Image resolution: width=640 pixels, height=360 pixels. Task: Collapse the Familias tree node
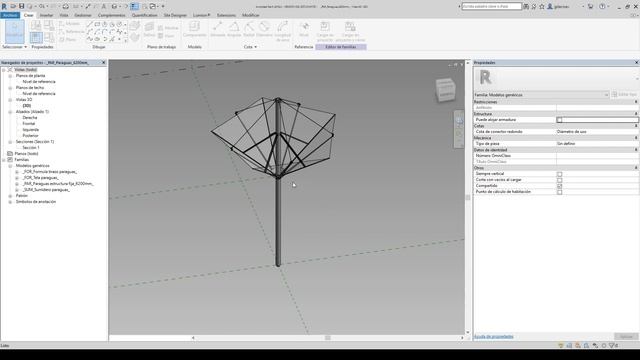pos(4,160)
